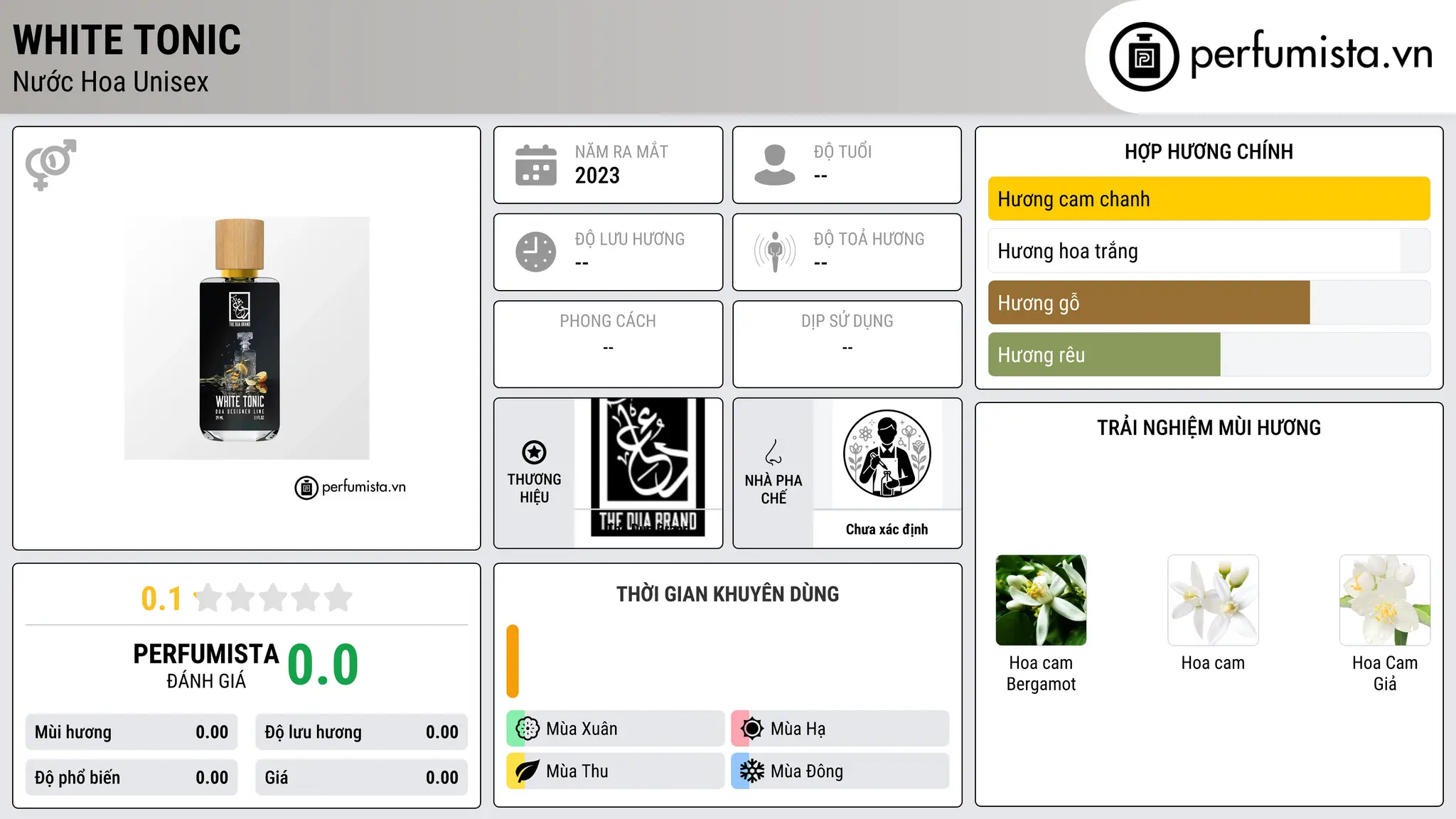Viewport: 1456px width, 819px height.
Task: Select the Hoa cam note image
Action: [x=1213, y=600]
